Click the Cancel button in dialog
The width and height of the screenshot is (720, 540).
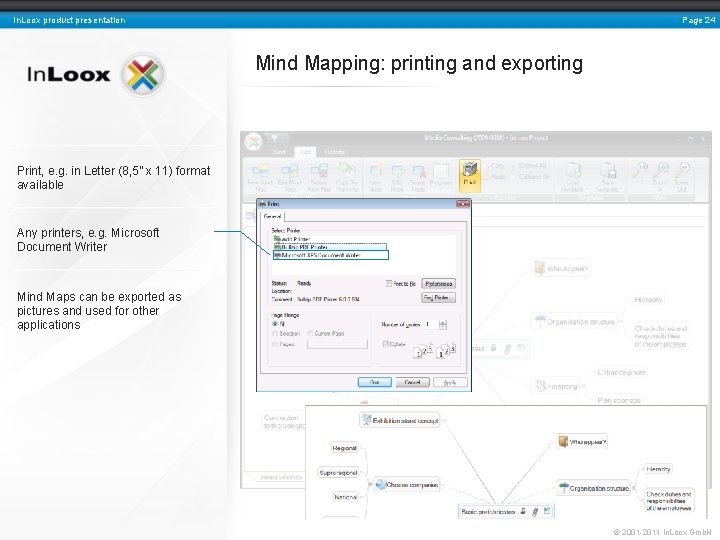412,382
